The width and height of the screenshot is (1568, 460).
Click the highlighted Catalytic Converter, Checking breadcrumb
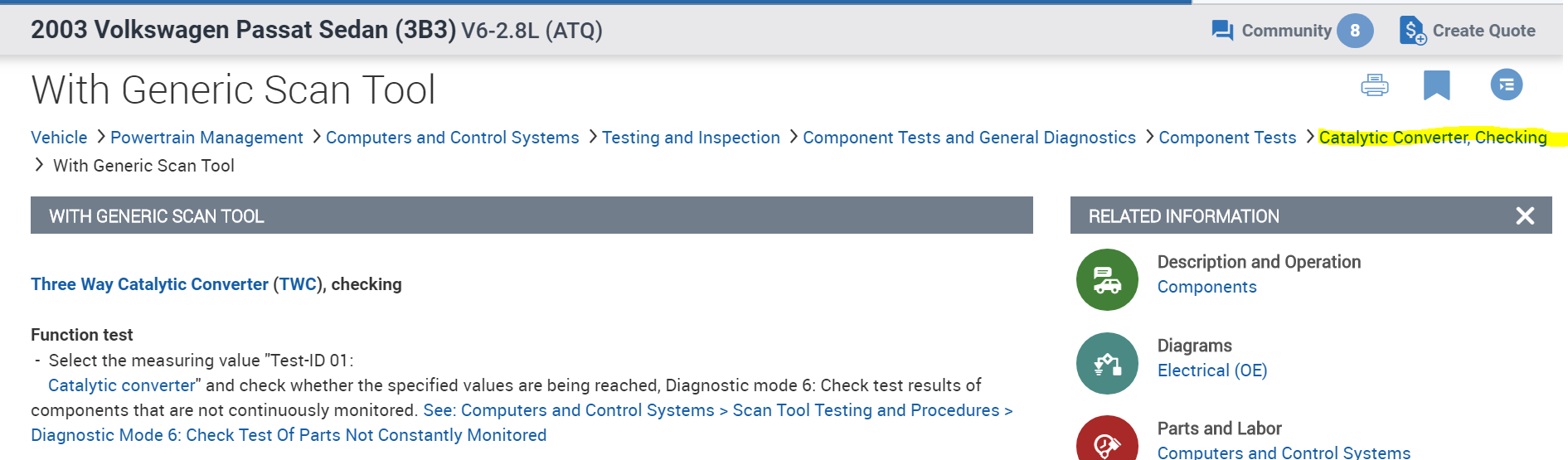1432,138
